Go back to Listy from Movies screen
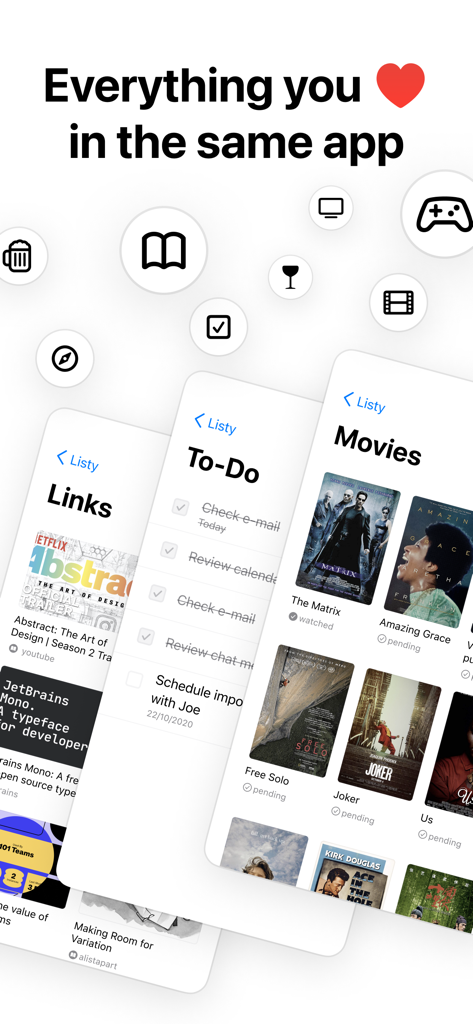The width and height of the screenshot is (473, 1024). [x=364, y=402]
